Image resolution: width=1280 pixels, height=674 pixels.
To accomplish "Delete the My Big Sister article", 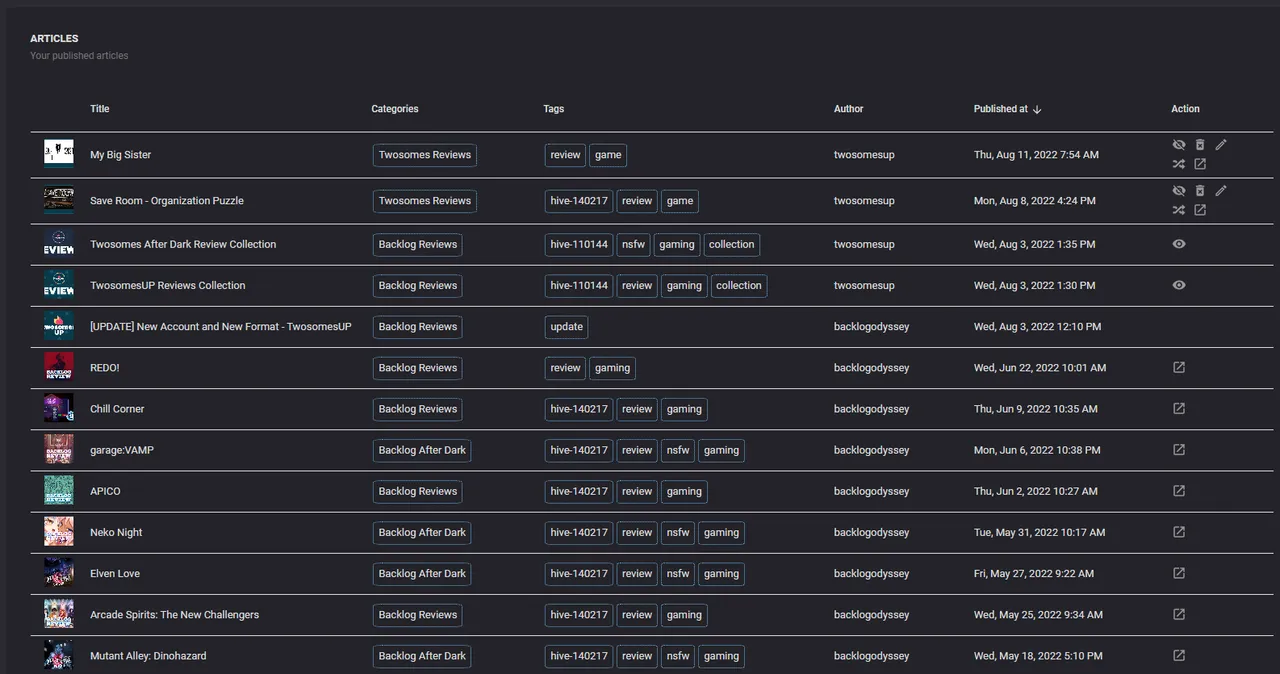I will click(1200, 145).
